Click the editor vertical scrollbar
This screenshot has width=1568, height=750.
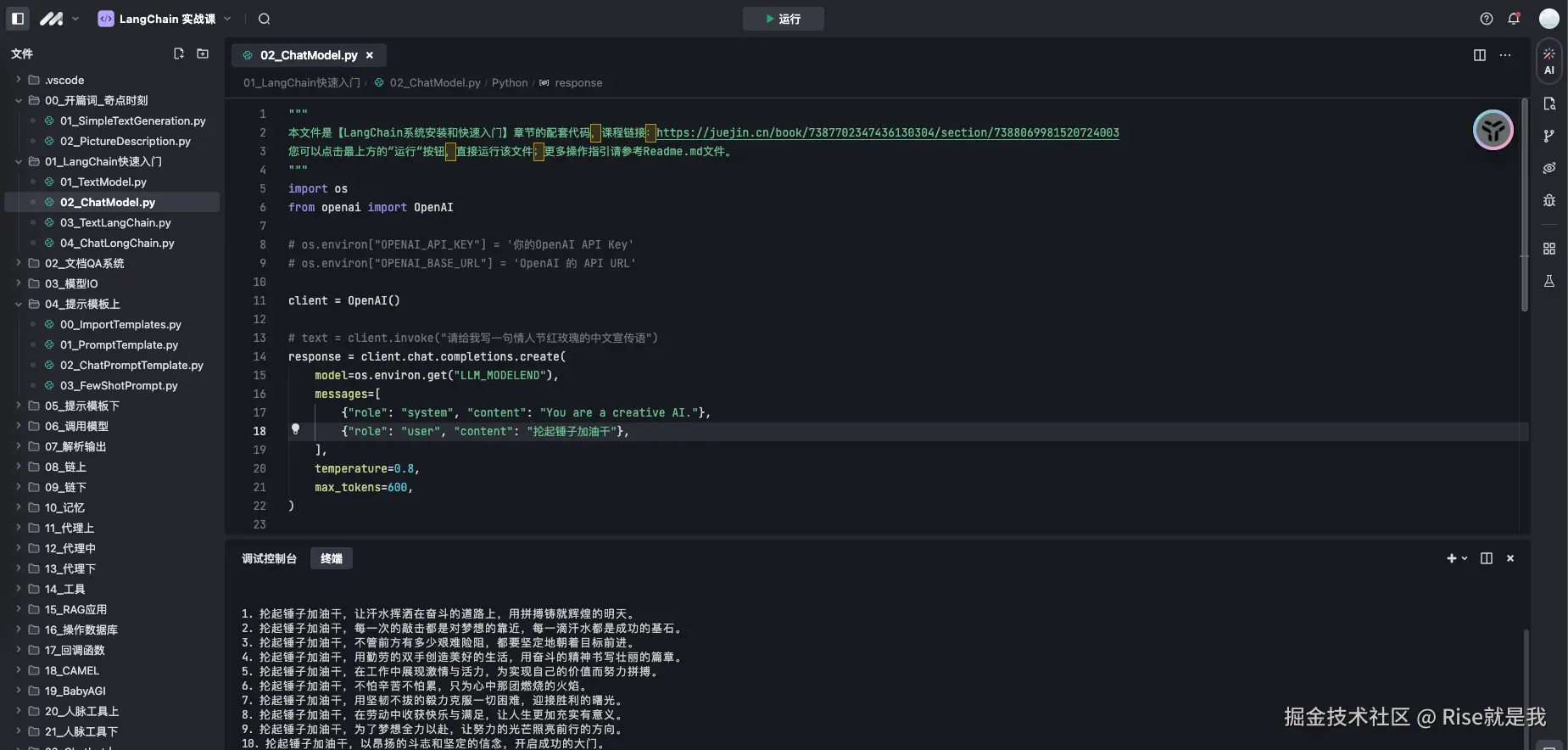(1524, 205)
